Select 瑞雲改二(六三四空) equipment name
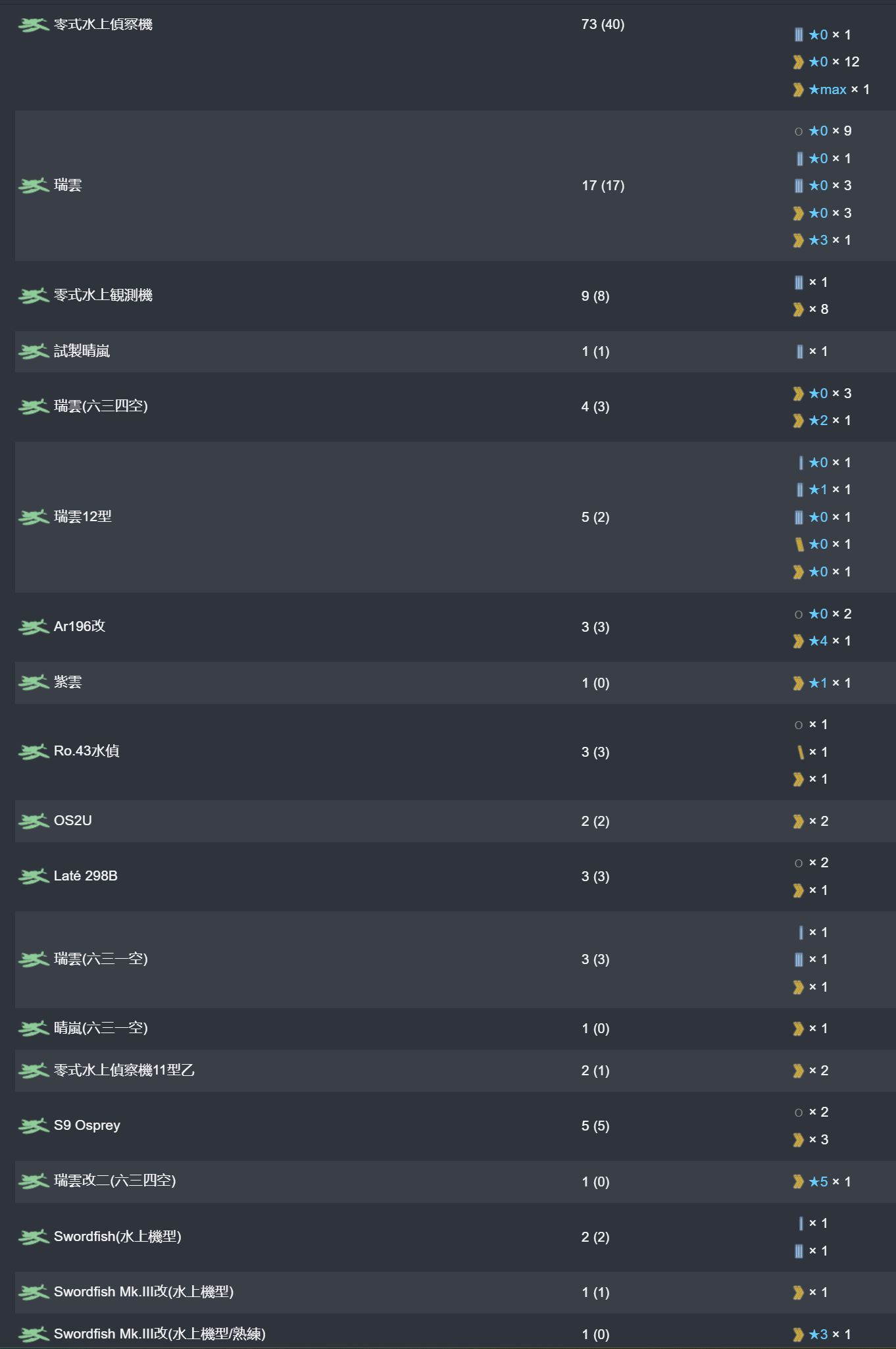The height and width of the screenshot is (1349, 896). pos(114,1181)
